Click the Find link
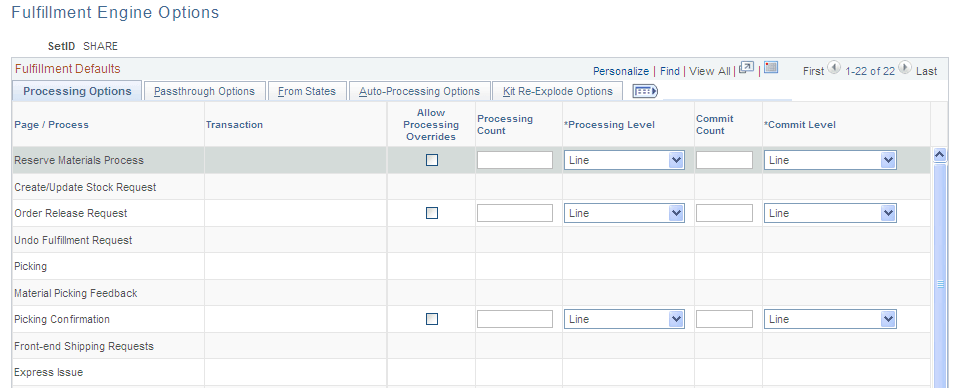 point(670,71)
